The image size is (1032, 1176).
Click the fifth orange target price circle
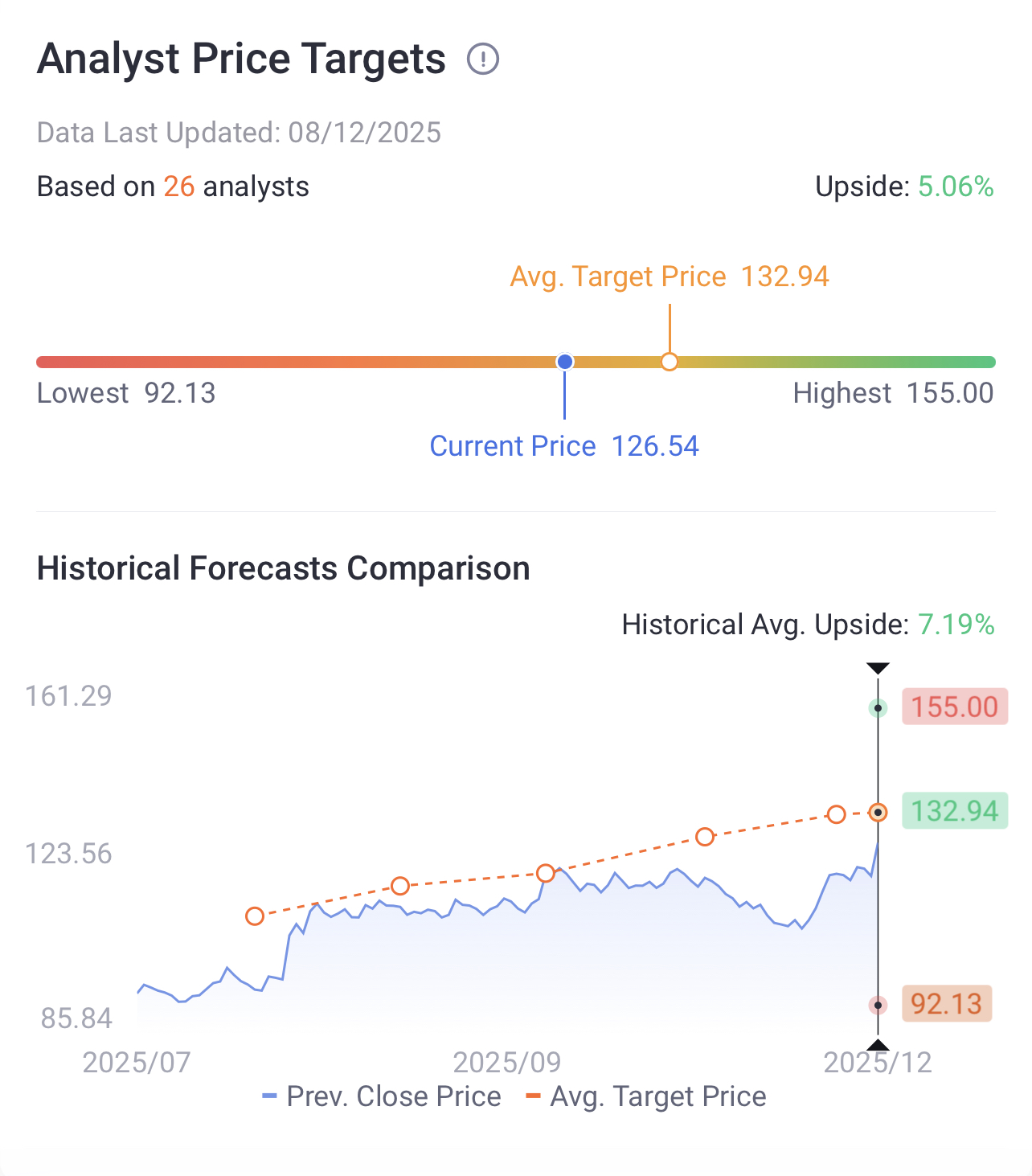[837, 814]
